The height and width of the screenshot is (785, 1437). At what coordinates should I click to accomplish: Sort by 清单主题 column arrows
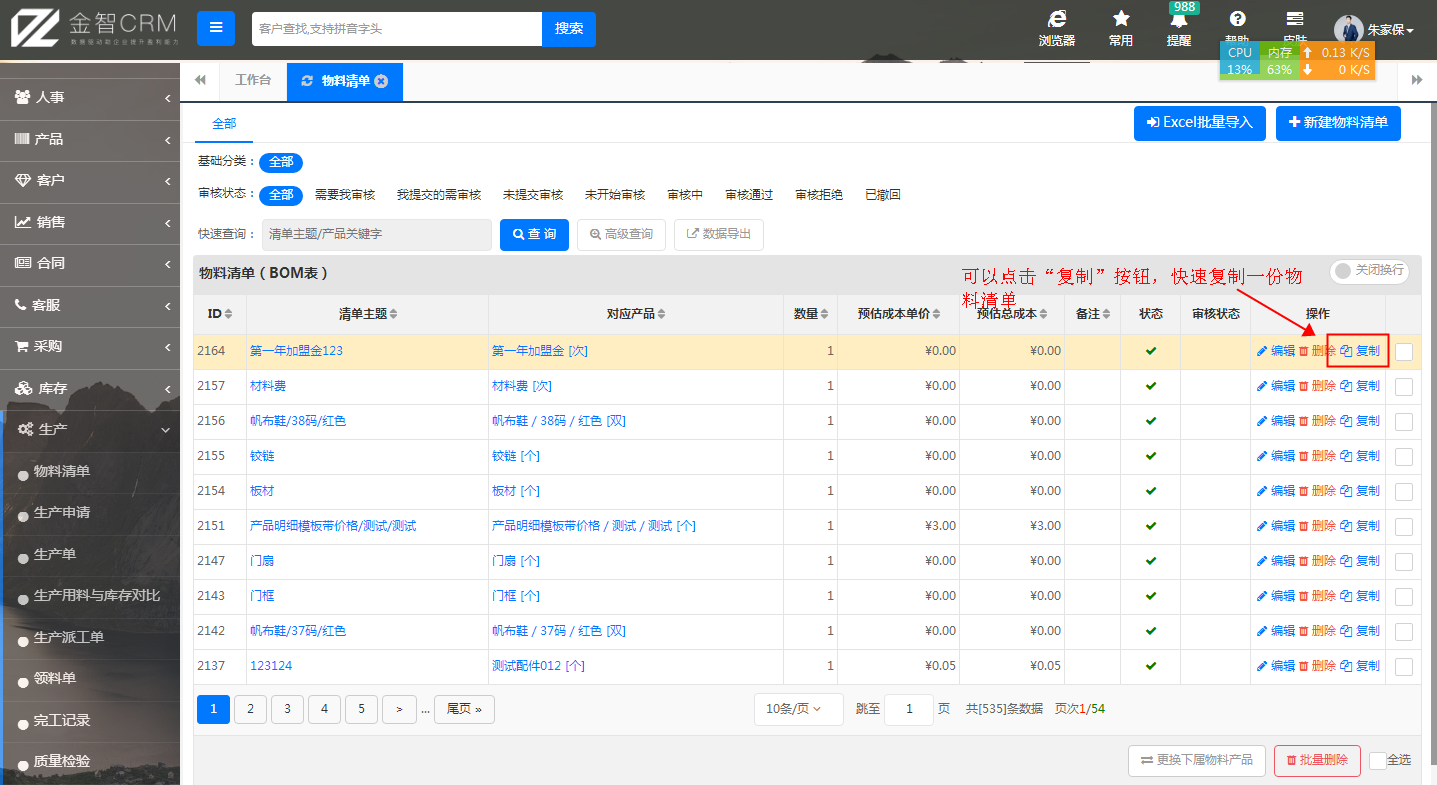pos(394,314)
